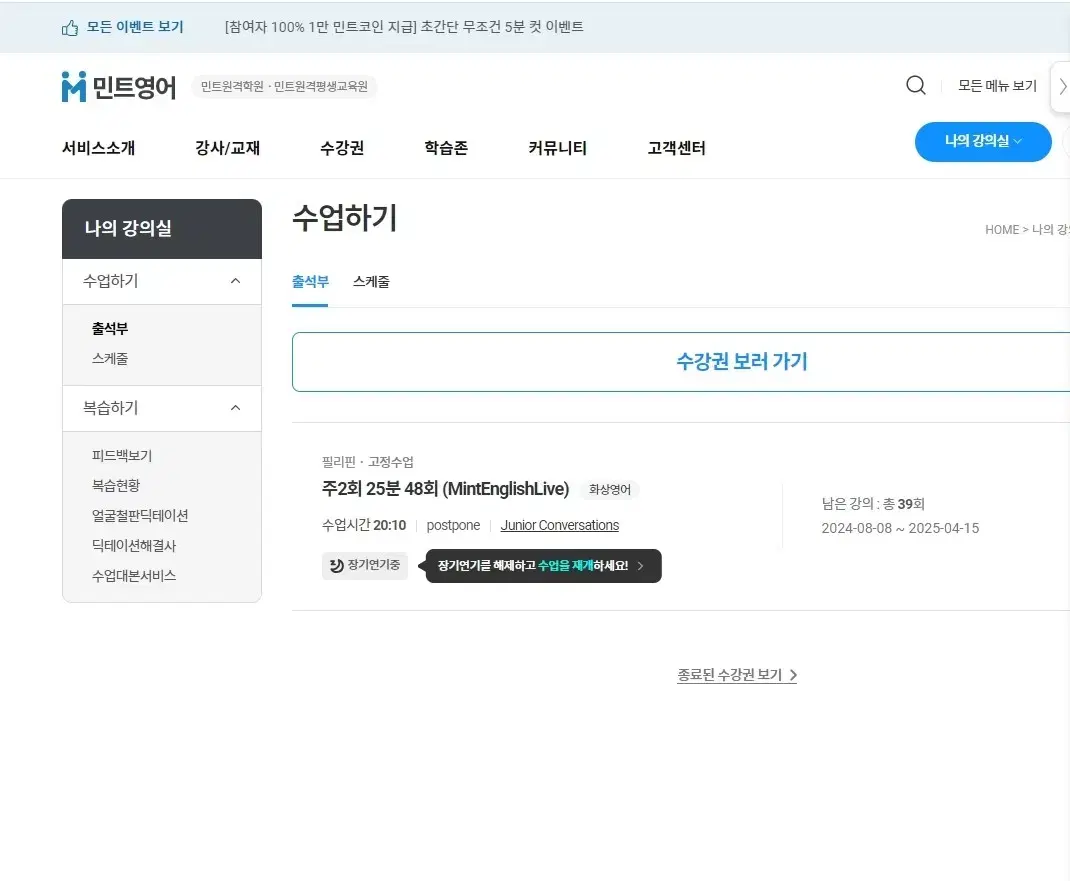Select 출석부 in the sidebar

click(110, 329)
